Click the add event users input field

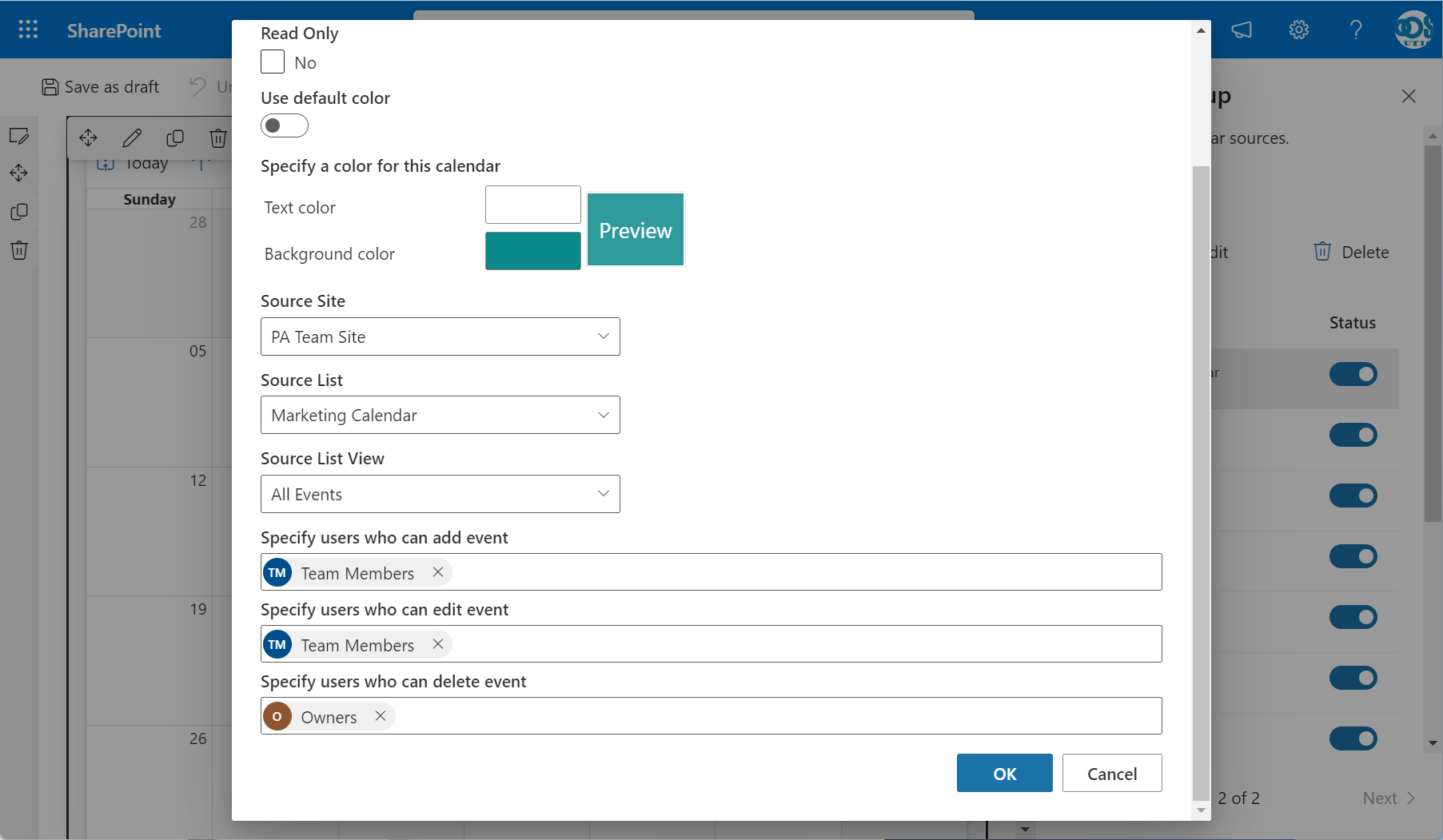[799, 572]
